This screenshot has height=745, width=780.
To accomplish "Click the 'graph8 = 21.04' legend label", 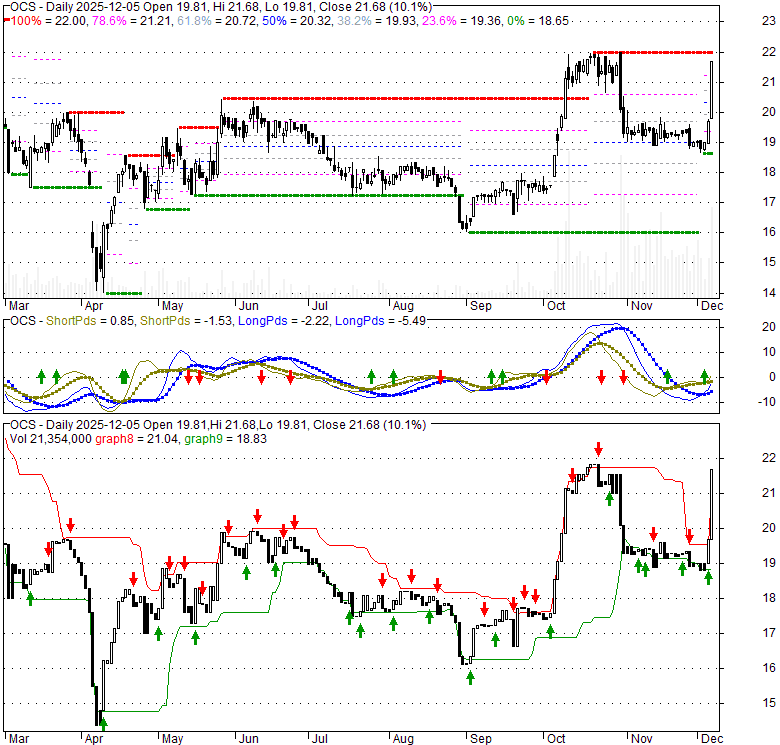I will click(137, 439).
